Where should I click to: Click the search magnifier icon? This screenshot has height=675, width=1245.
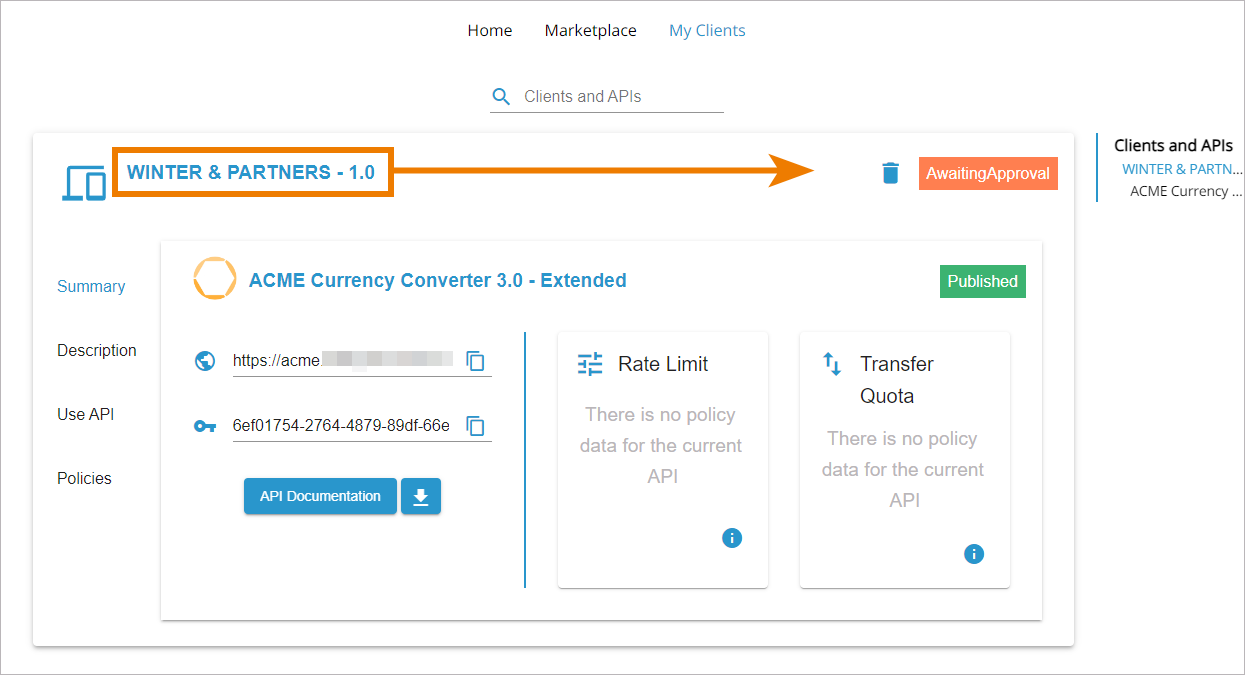pos(502,97)
